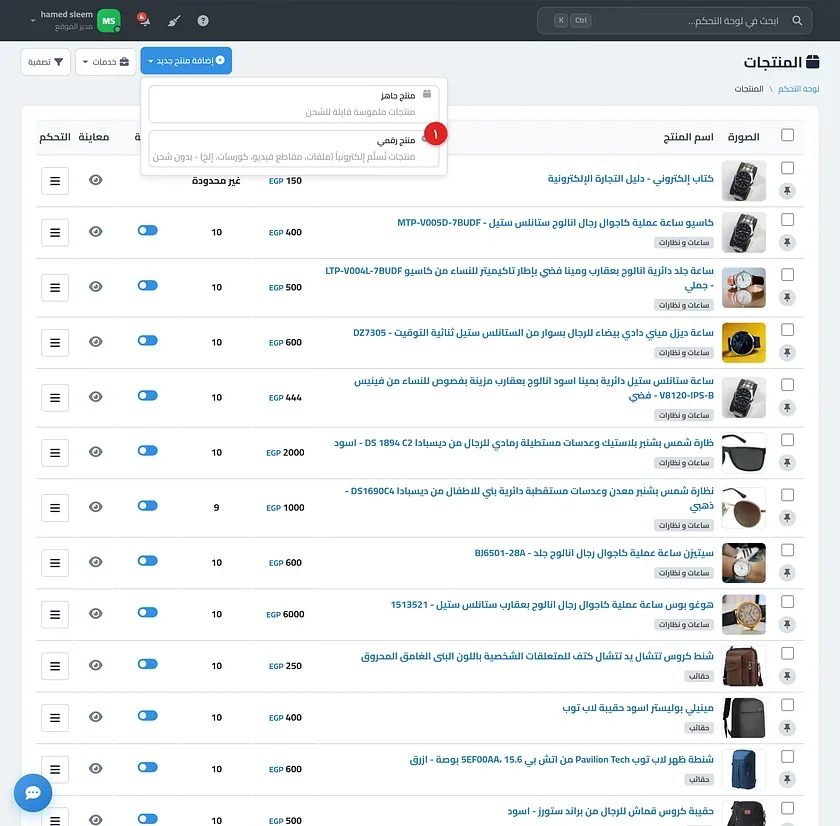
Task: Open control menu for Diesel DZ7305
Action: pyautogui.click(x=55, y=342)
